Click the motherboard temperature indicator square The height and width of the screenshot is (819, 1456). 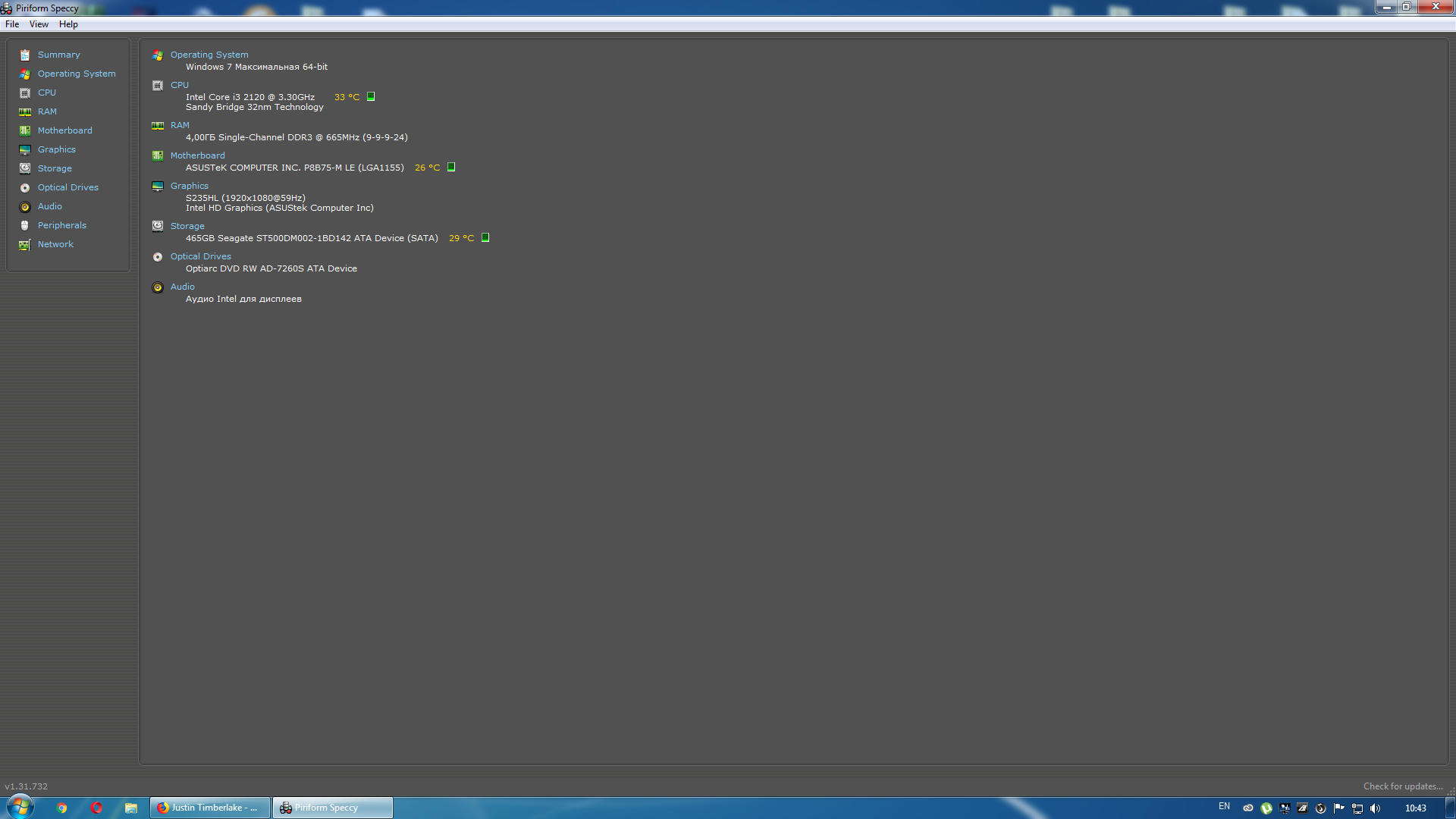pyautogui.click(x=451, y=167)
